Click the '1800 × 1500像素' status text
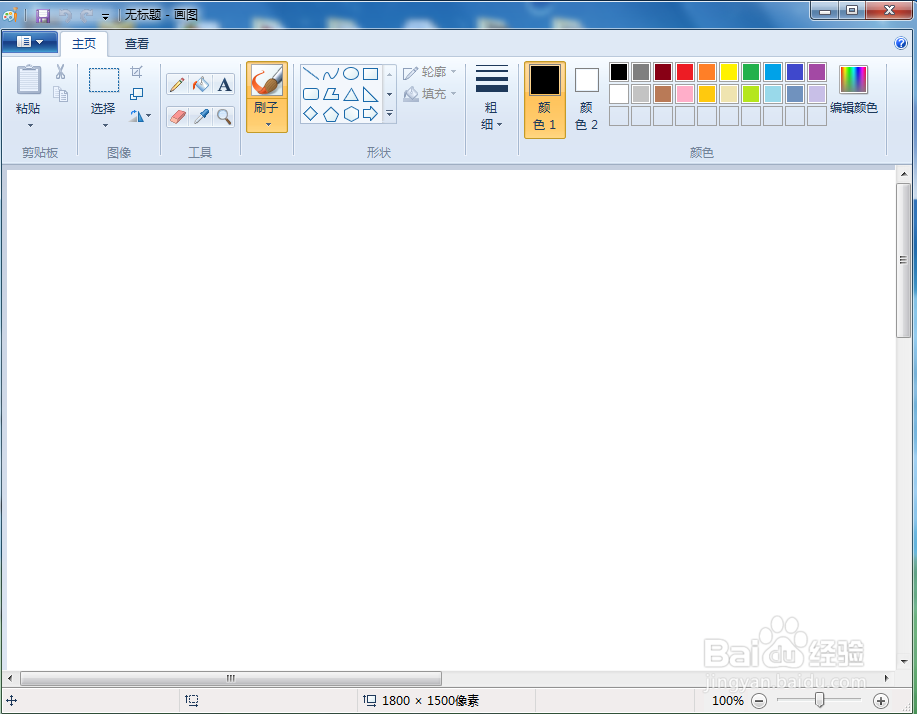The height and width of the screenshot is (714, 917). coord(430,701)
